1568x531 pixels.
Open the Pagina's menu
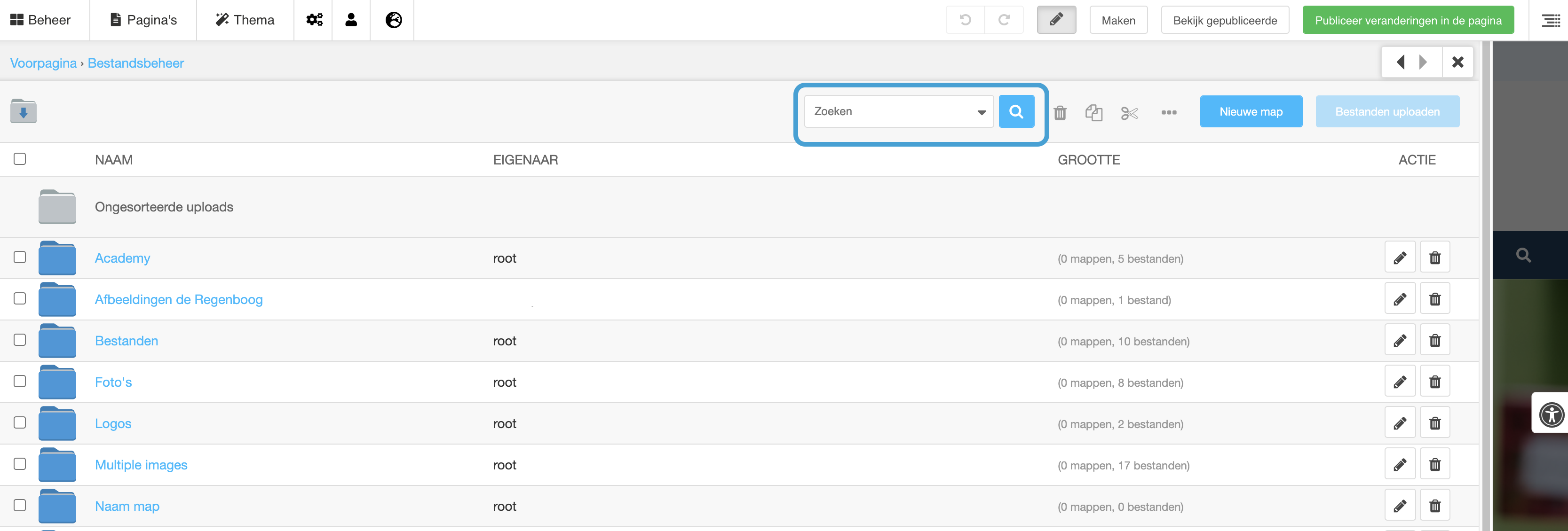143,20
